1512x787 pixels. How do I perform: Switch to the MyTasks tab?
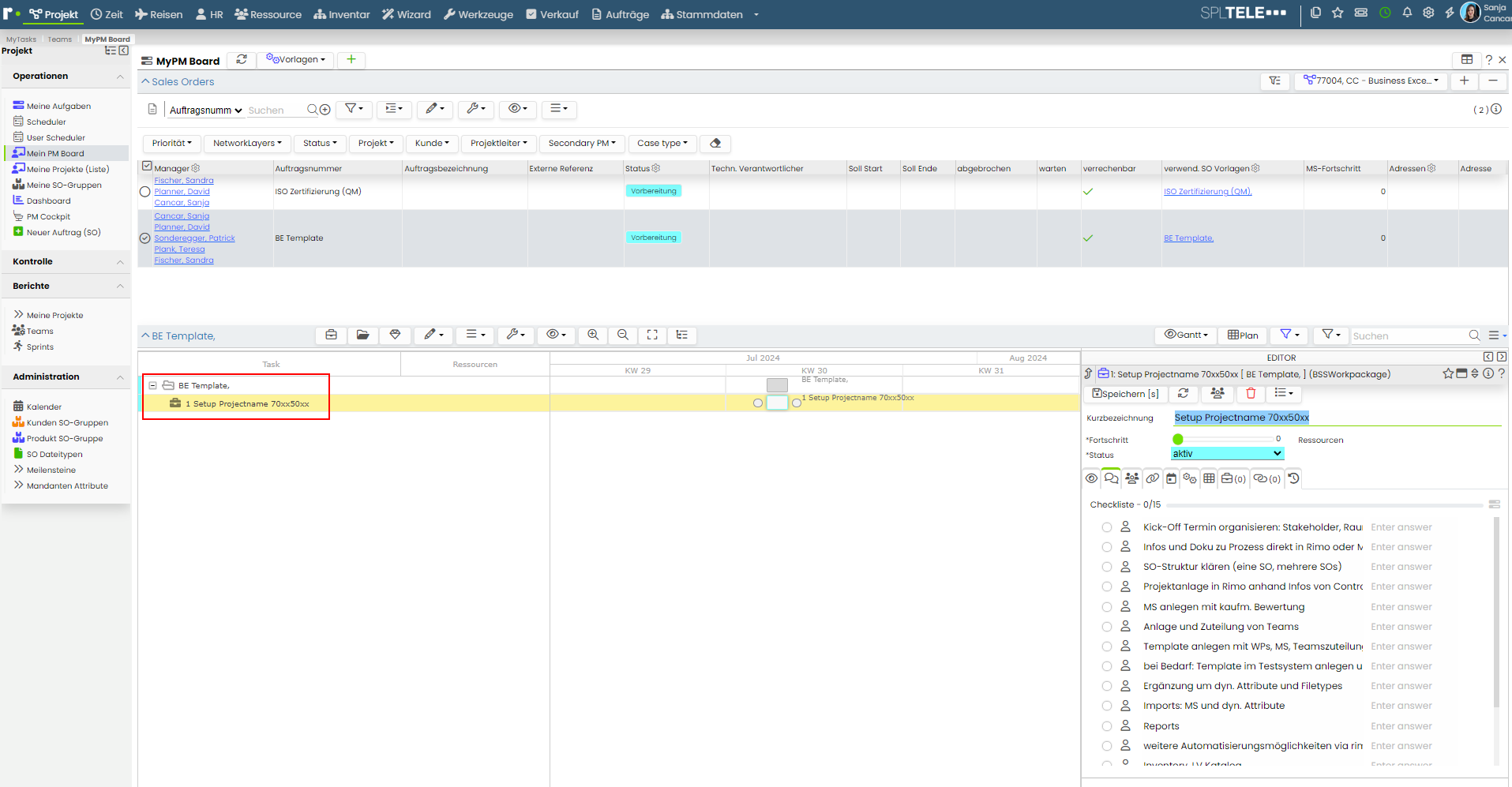tap(21, 39)
